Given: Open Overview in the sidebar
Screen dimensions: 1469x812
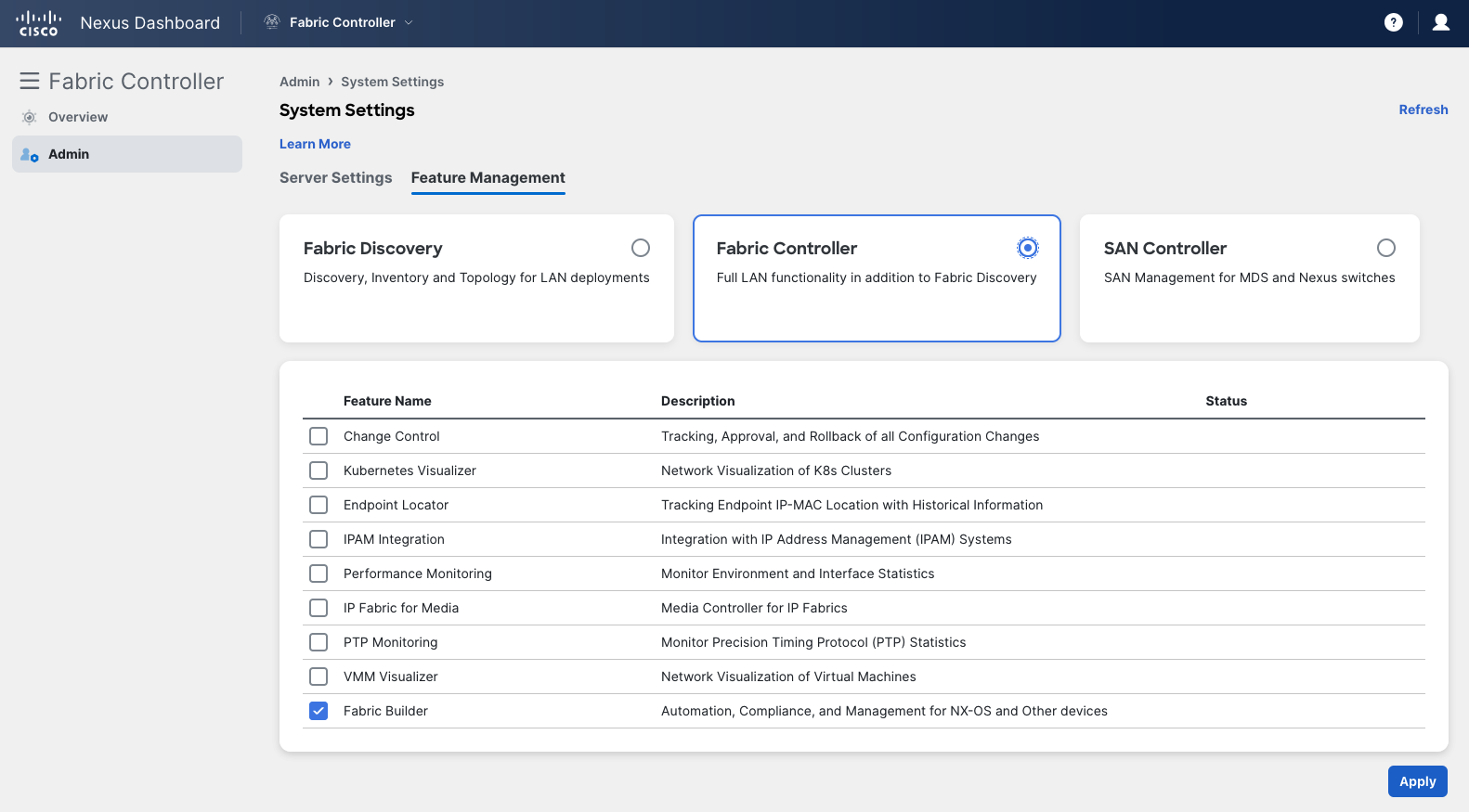Looking at the screenshot, I should coord(127,117).
